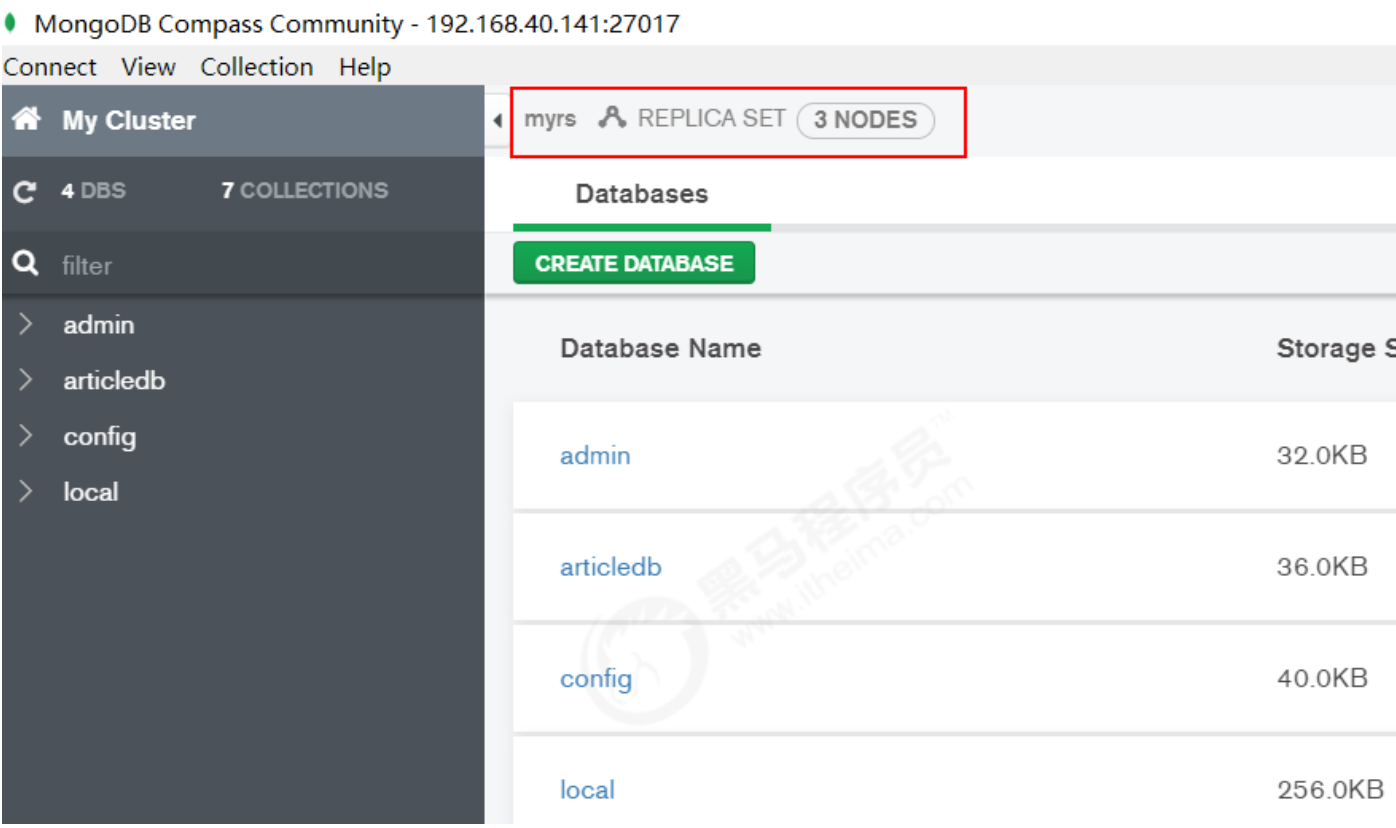1396x828 pixels.
Task: Click the 3 NODES badge
Action: (x=865, y=120)
